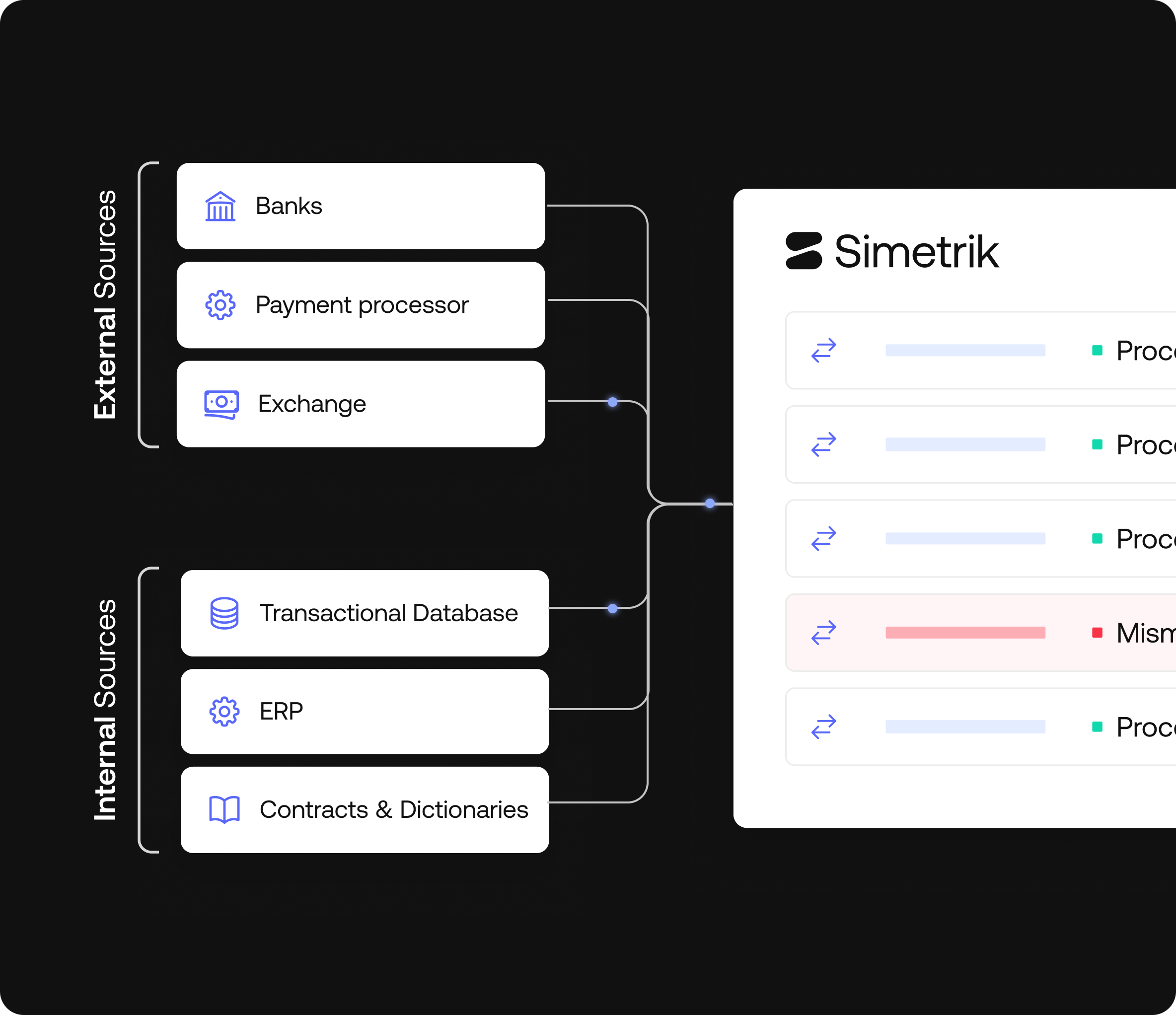Click the light blue bar in the topmost Processed row
This screenshot has width=1176, height=1015.
(965, 350)
